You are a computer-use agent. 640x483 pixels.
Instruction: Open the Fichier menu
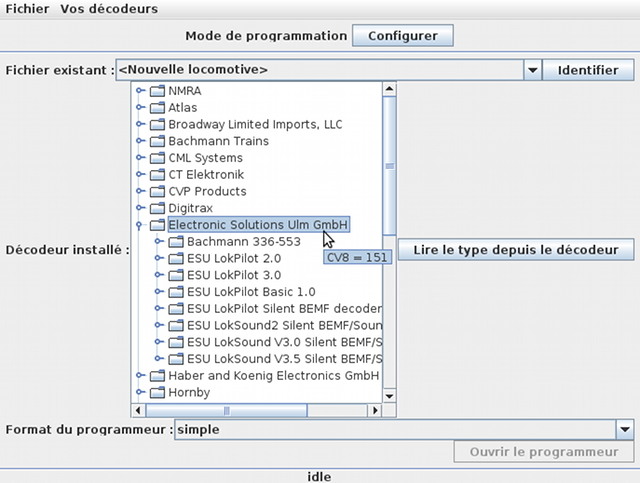pos(27,9)
